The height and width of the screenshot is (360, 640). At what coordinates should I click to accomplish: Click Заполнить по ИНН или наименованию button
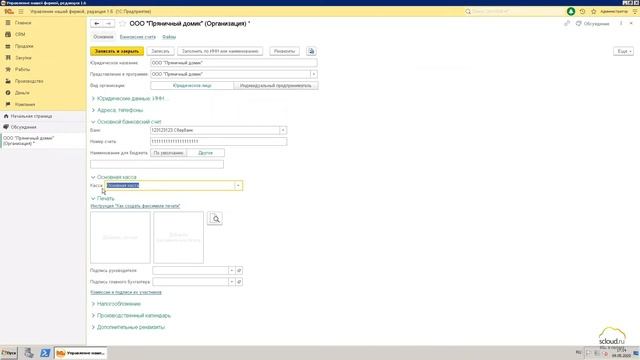point(220,51)
